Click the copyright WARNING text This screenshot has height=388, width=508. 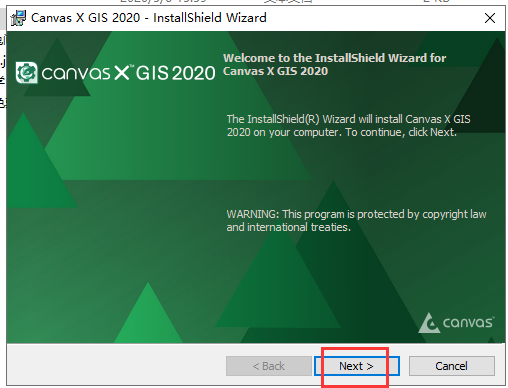(356, 220)
